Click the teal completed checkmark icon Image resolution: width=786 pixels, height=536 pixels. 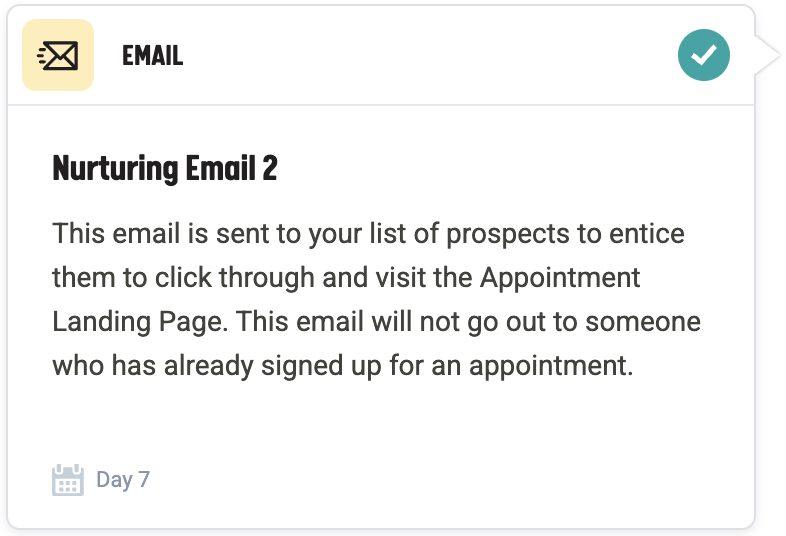click(x=704, y=55)
